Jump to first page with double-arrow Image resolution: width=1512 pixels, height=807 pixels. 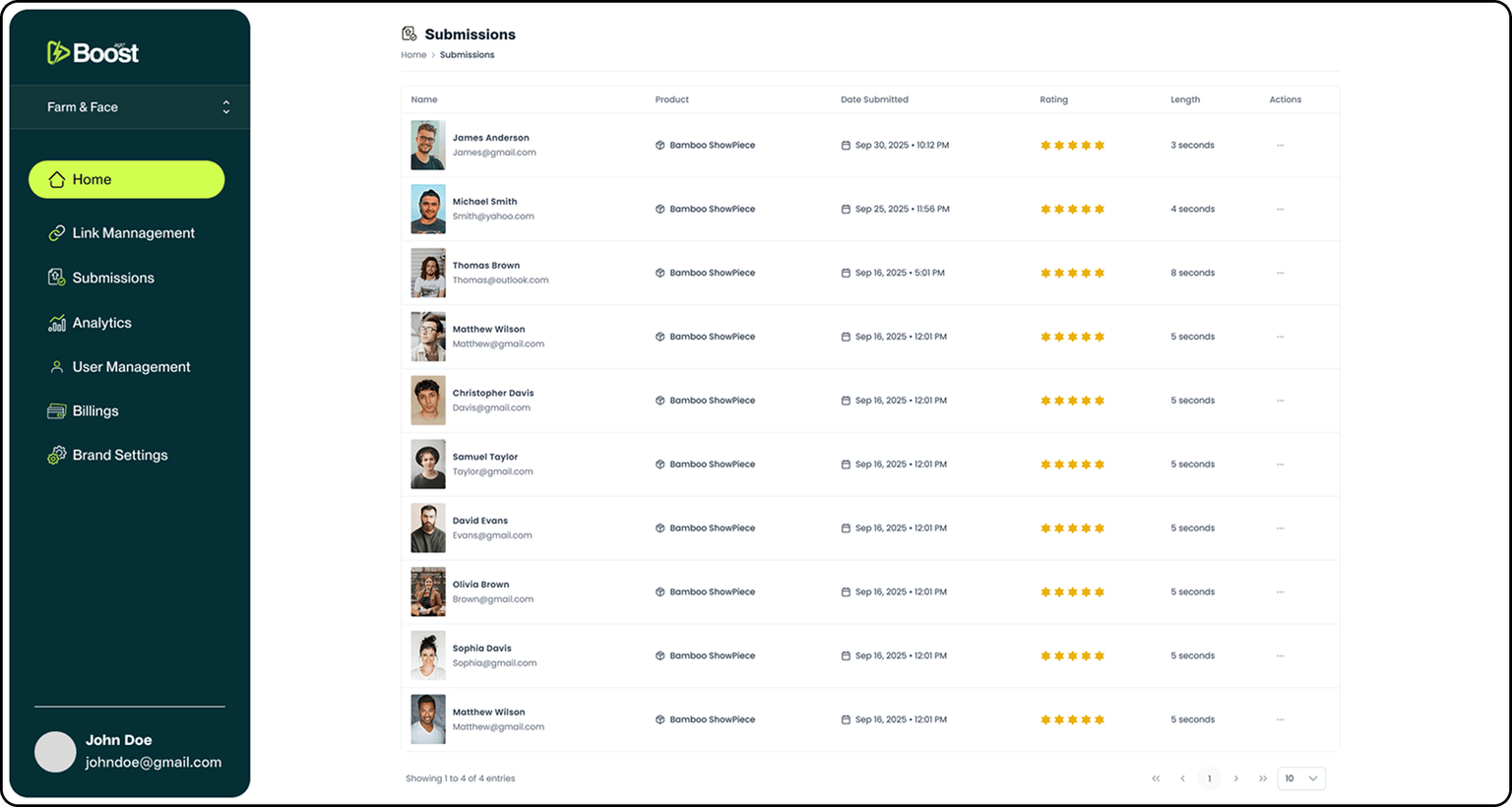1156,778
